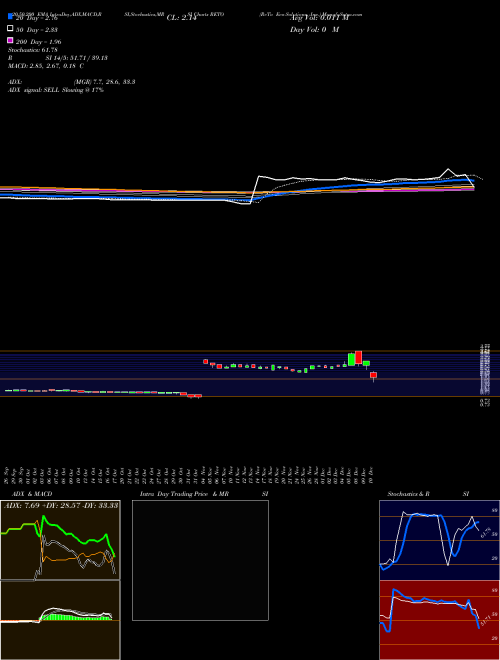Click the '26 Sep' first date axis label
This screenshot has height=660, width=500.
pyautogui.click(x=7, y=476)
